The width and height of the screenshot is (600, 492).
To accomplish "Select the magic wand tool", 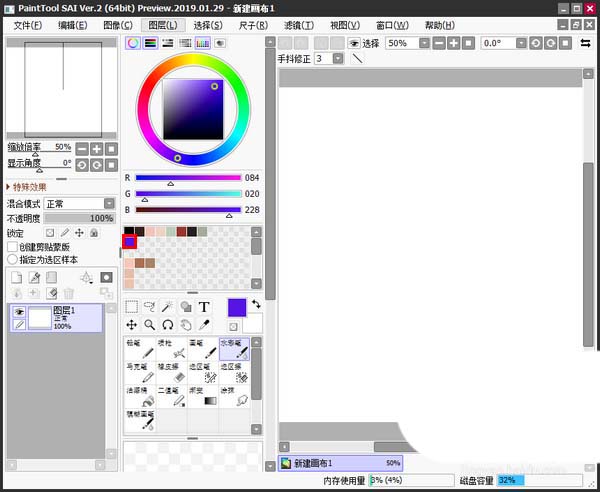I will (168, 307).
